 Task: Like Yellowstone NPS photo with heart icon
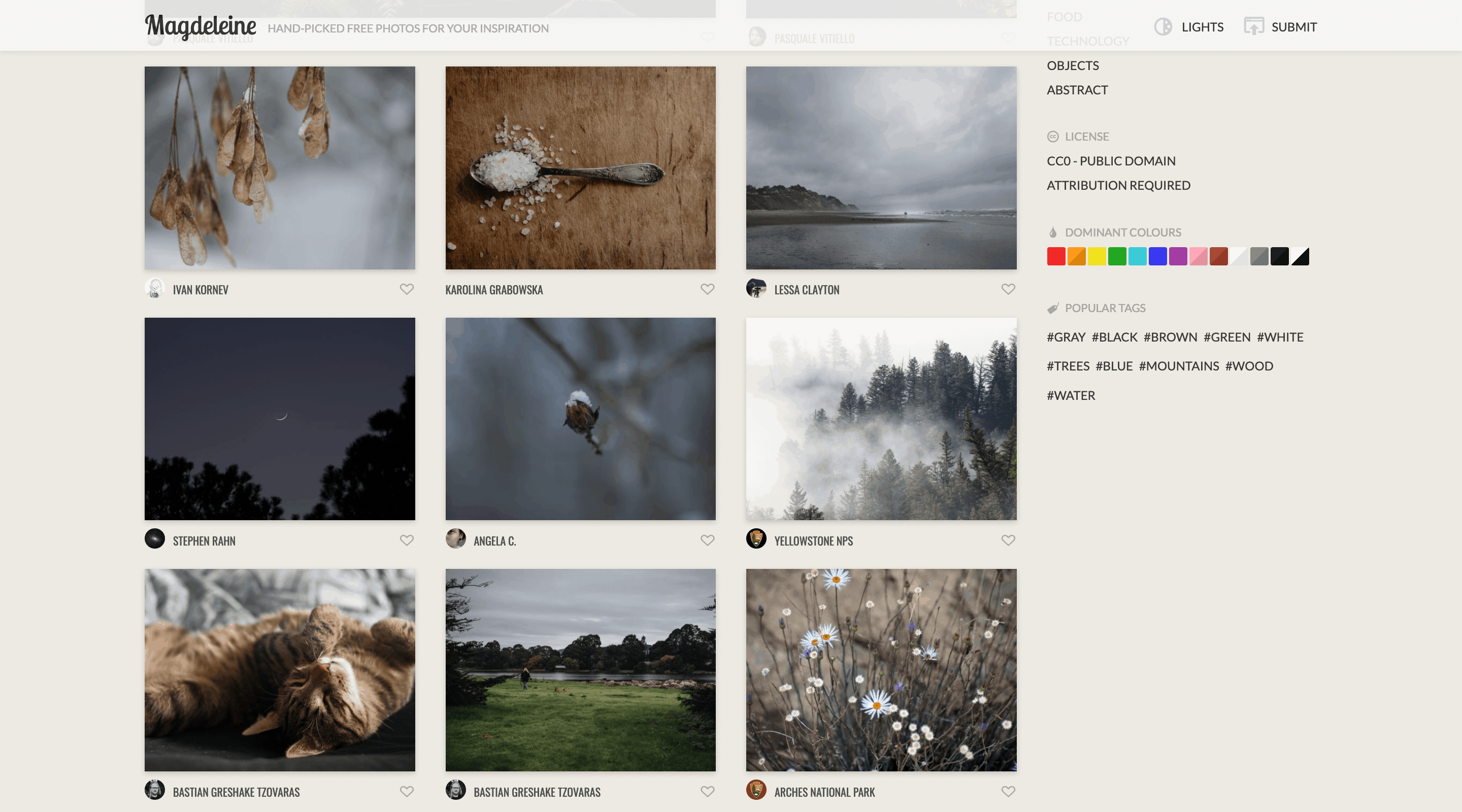click(1008, 540)
